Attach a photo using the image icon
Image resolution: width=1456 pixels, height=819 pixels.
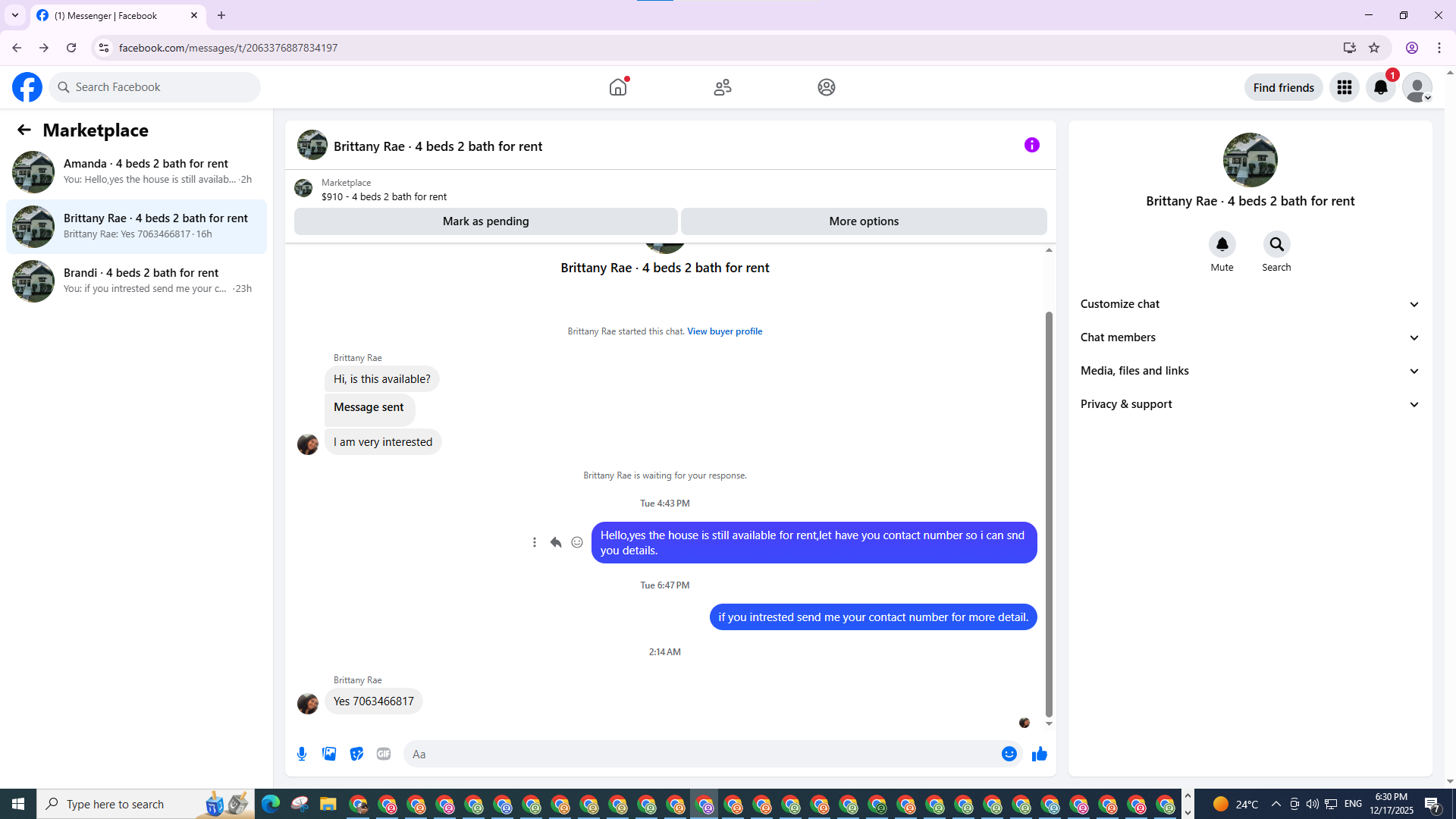point(329,754)
